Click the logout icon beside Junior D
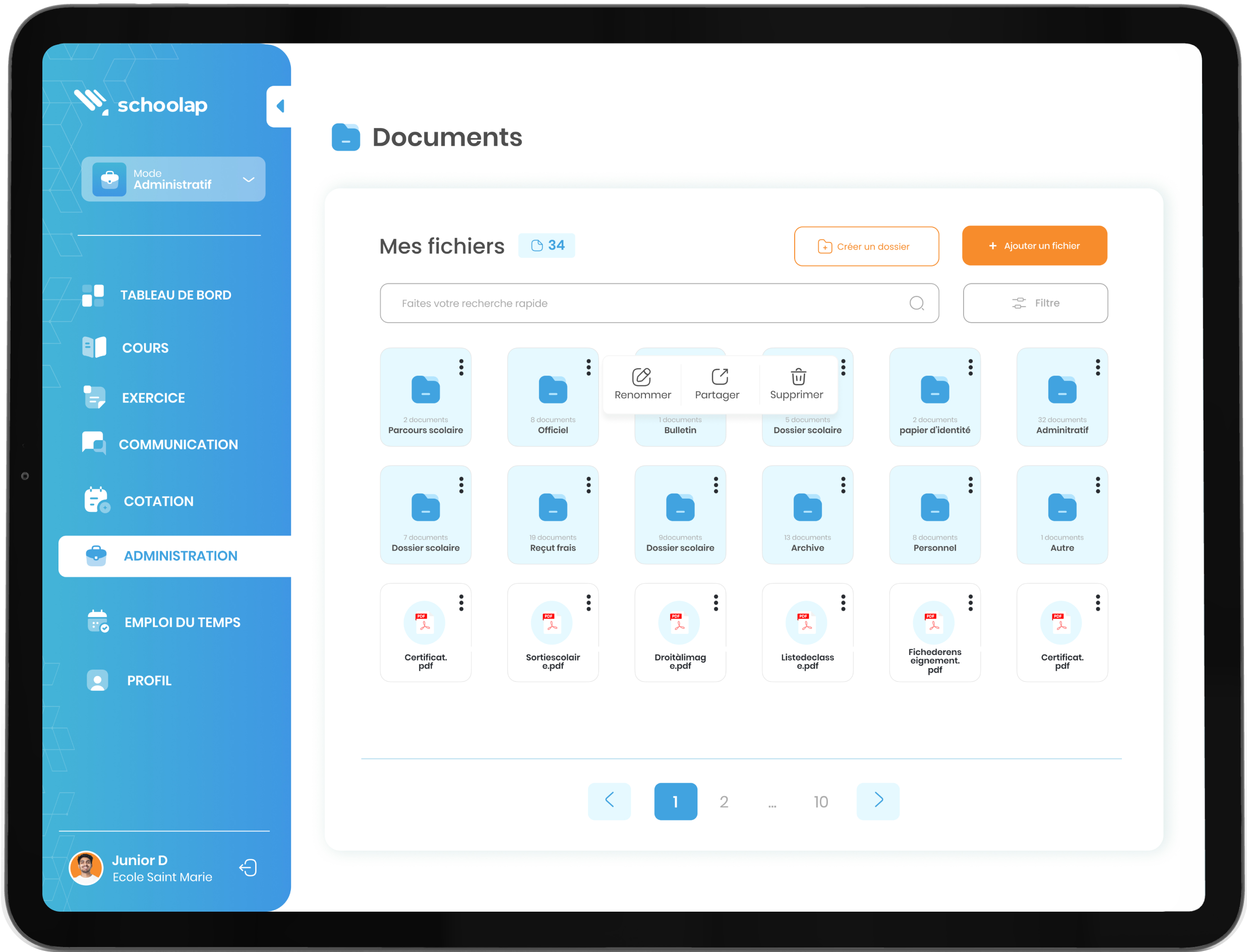Screen dimensions: 1247x952 click(x=248, y=868)
